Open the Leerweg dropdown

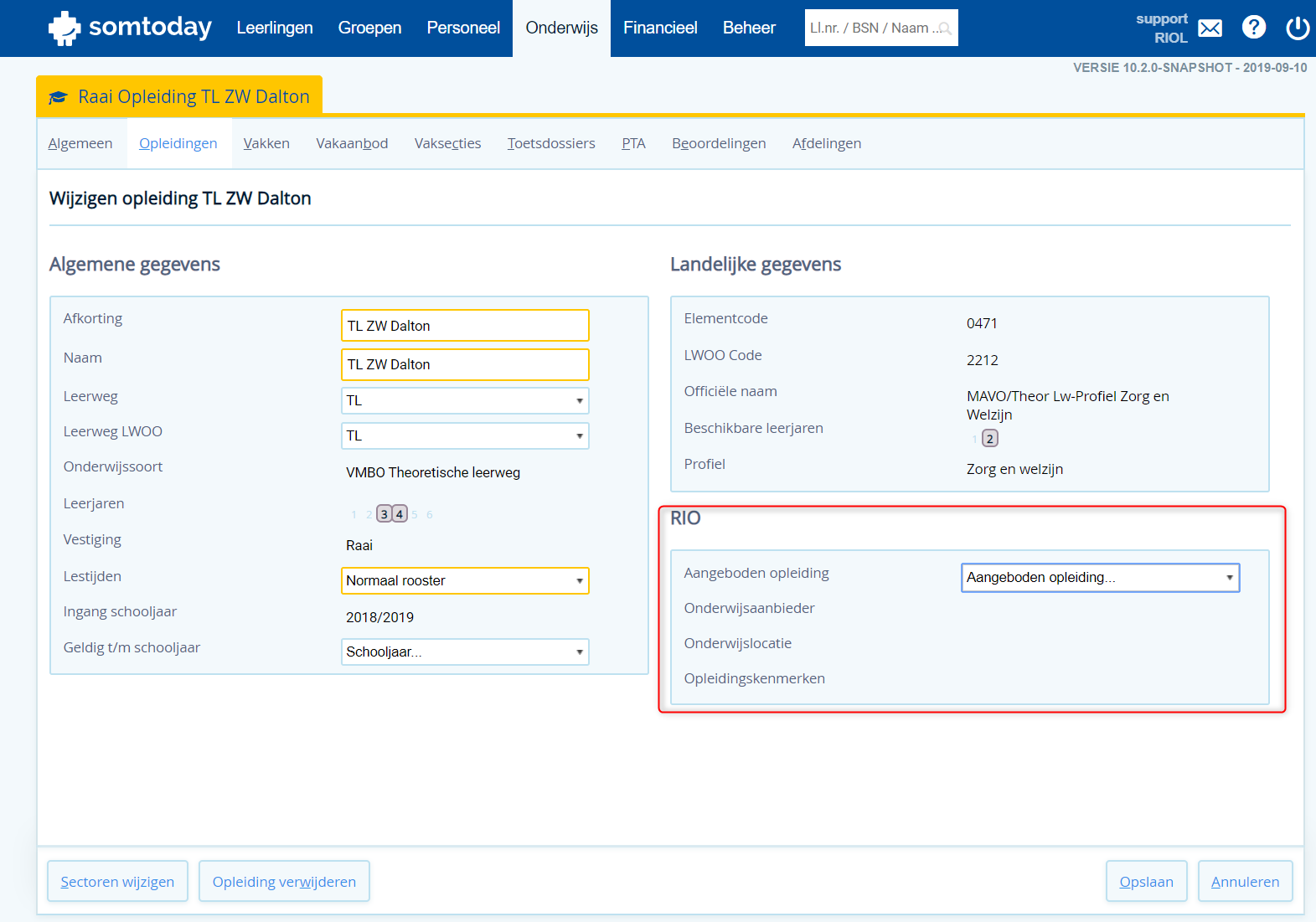465,401
